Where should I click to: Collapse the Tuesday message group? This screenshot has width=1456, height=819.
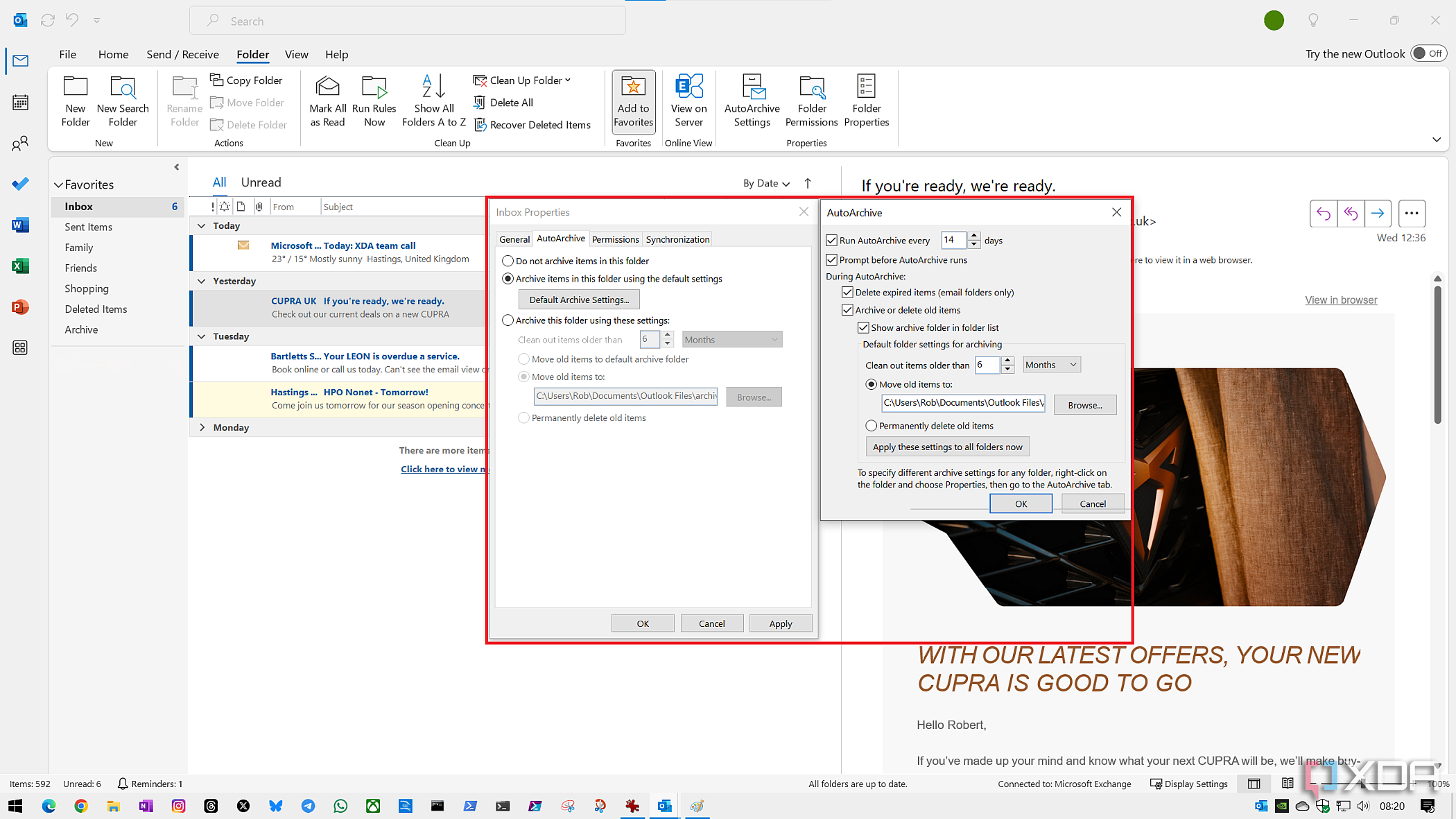click(x=202, y=336)
